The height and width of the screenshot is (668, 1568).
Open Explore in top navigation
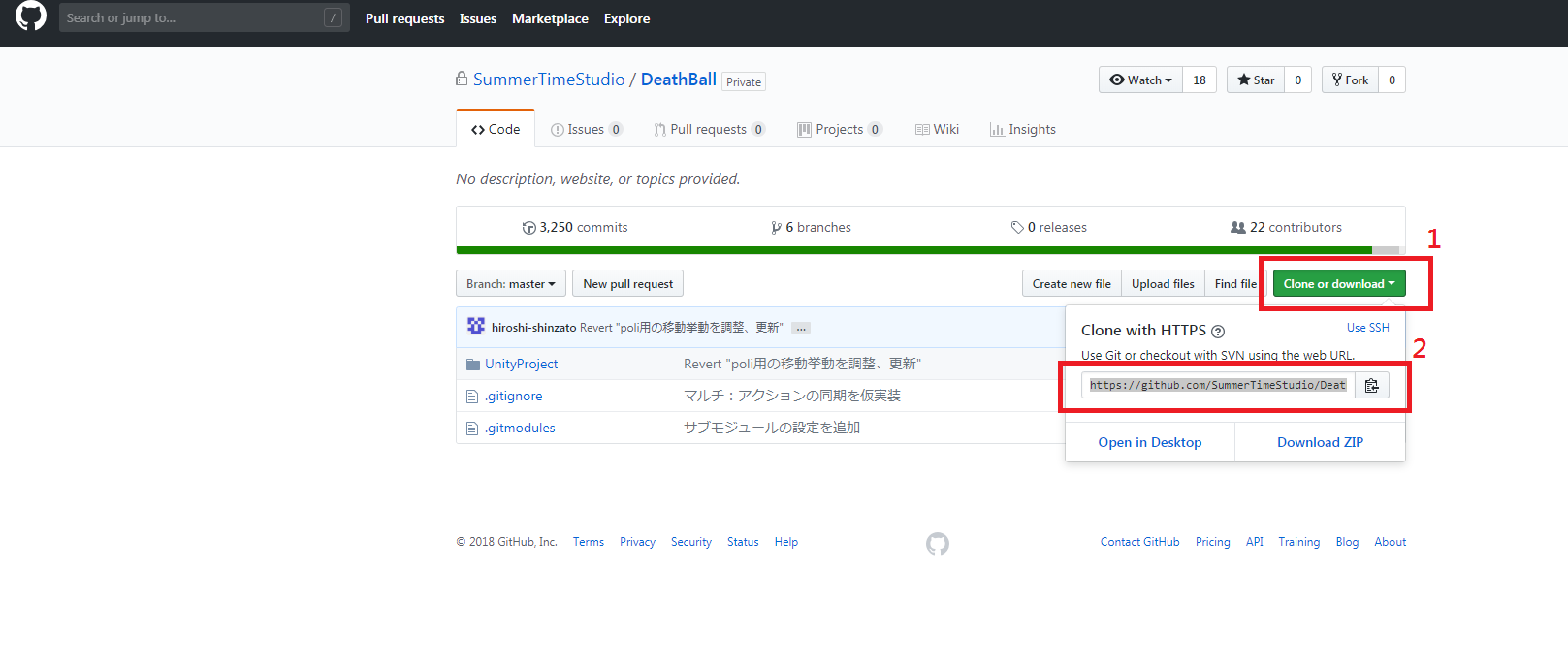[x=626, y=18]
